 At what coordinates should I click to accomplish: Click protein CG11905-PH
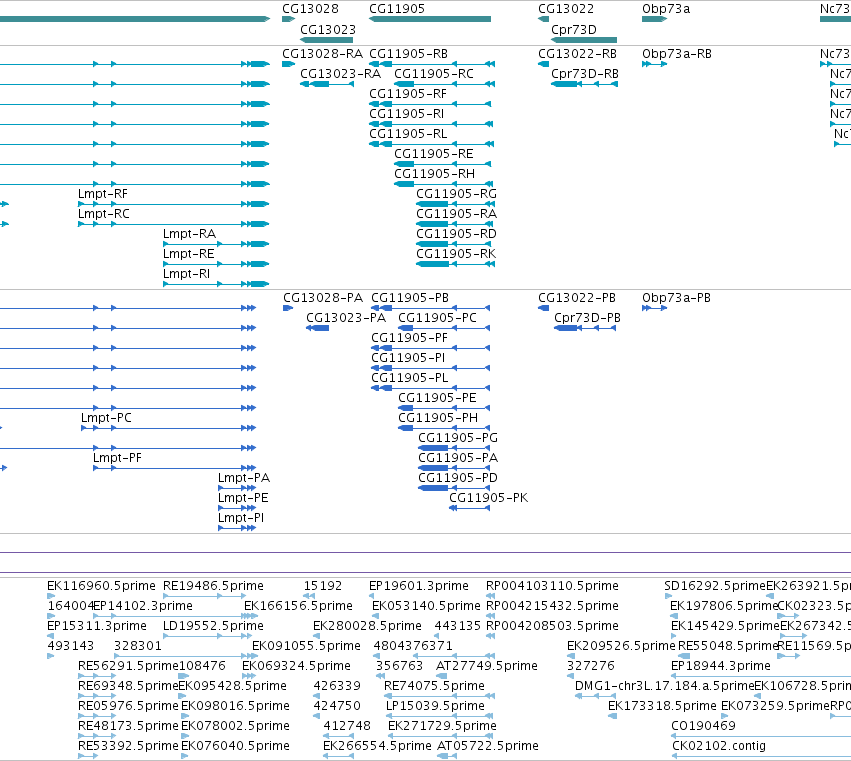coord(438,418)
